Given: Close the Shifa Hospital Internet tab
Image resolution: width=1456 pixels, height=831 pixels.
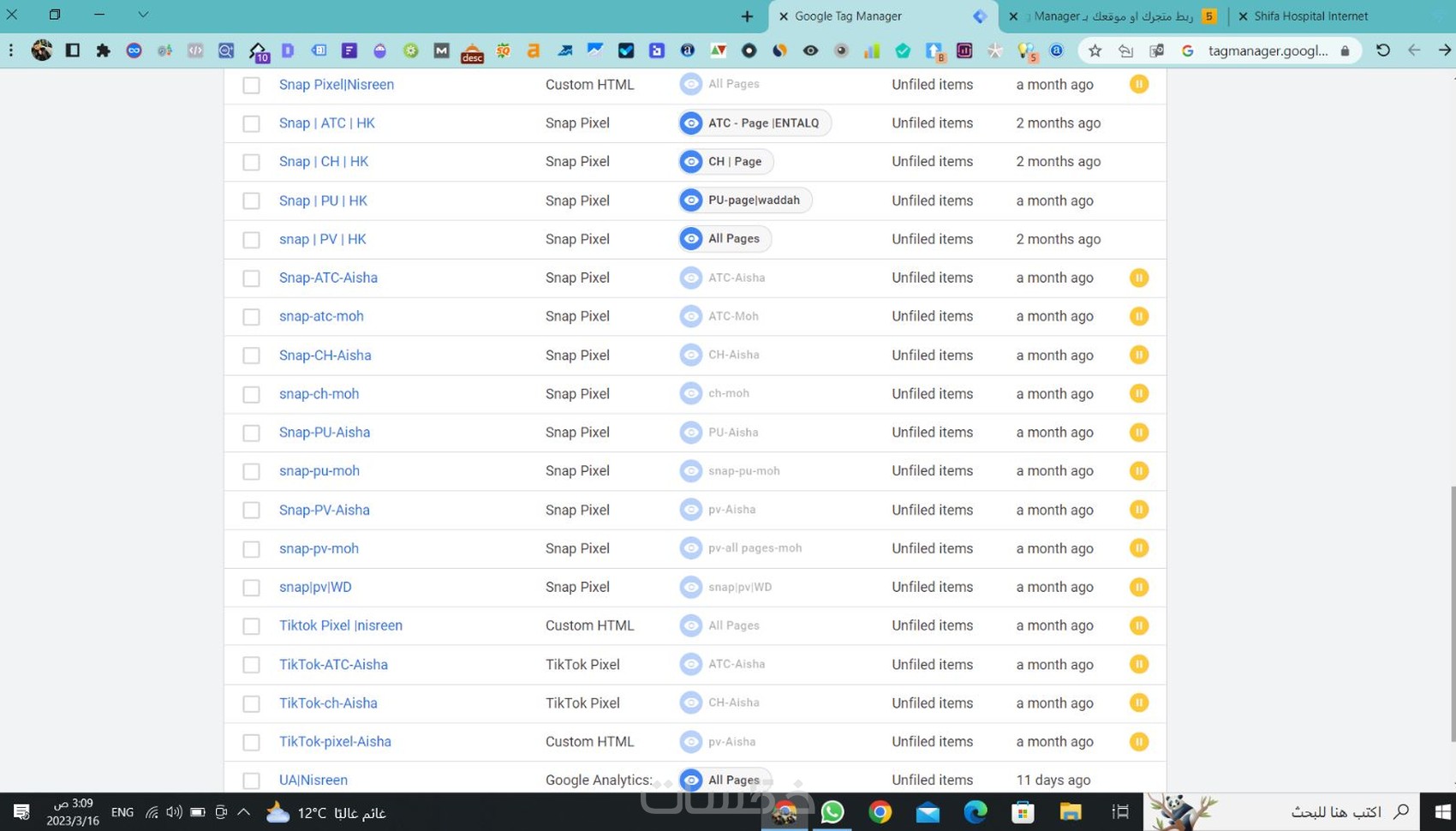Looking at the screenshot, I should point(1243,16).
